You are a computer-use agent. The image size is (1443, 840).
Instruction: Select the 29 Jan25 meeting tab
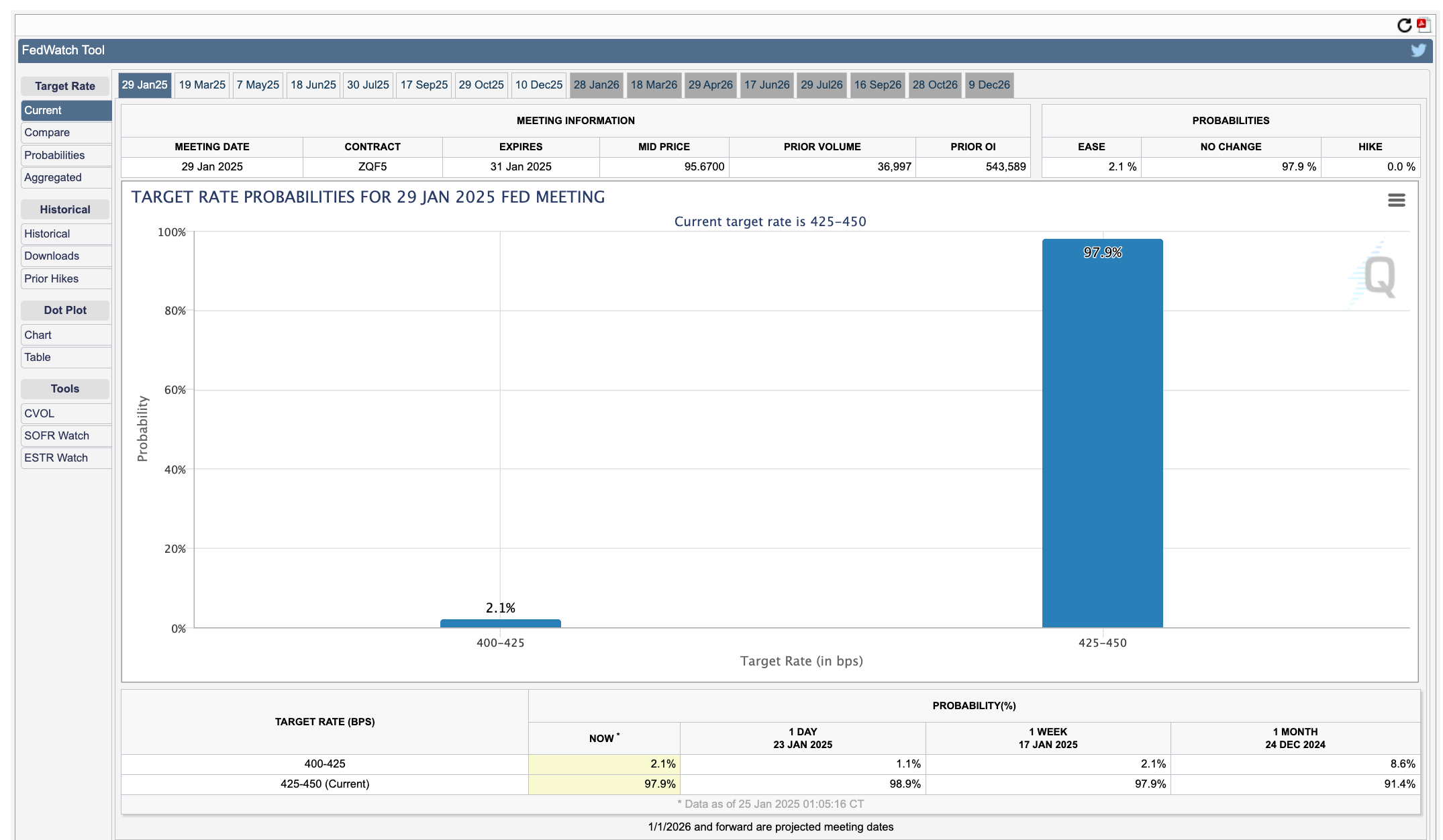click(x=145, y=85)
